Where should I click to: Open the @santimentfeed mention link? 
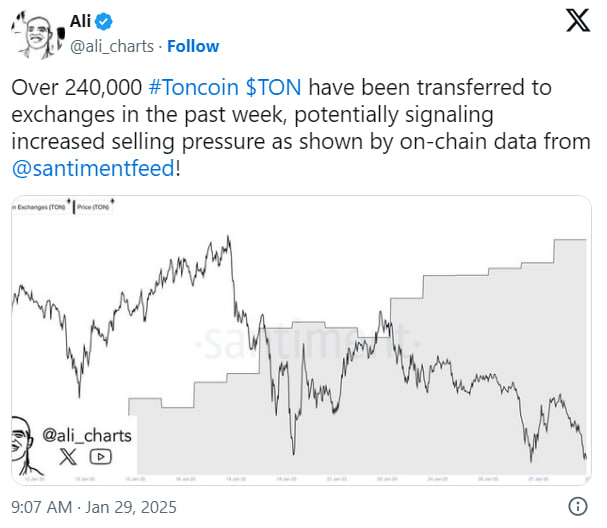93,169
